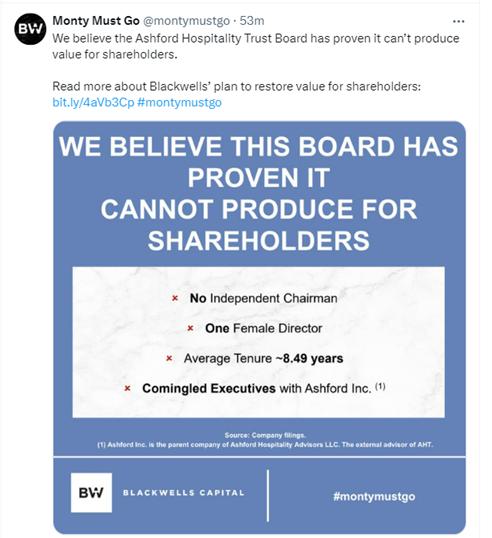Open the attached tweet image headline
This screenshot has height=538, width=492.
(x=259, y=193)
